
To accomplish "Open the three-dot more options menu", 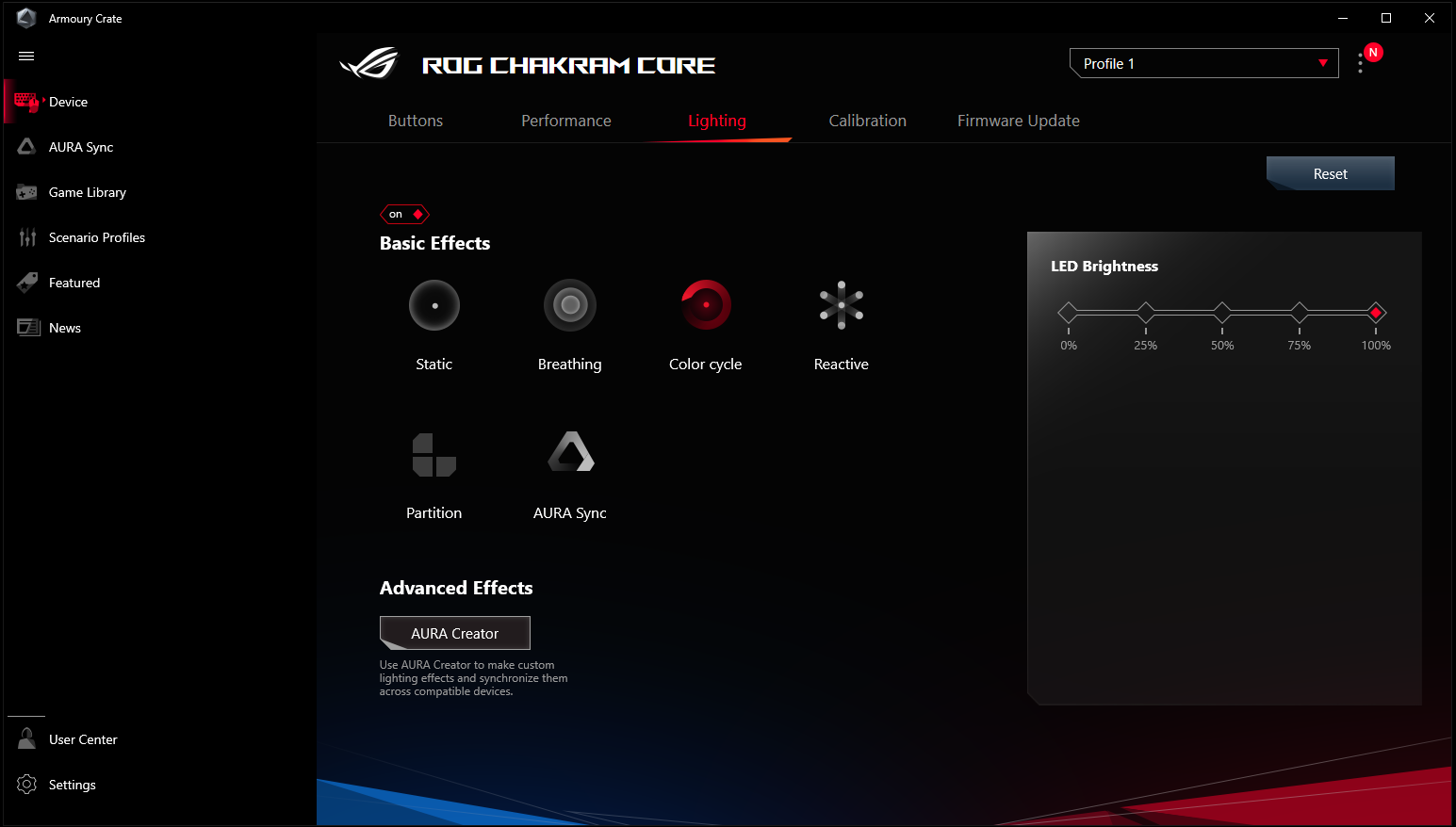I will point(1360,63).
